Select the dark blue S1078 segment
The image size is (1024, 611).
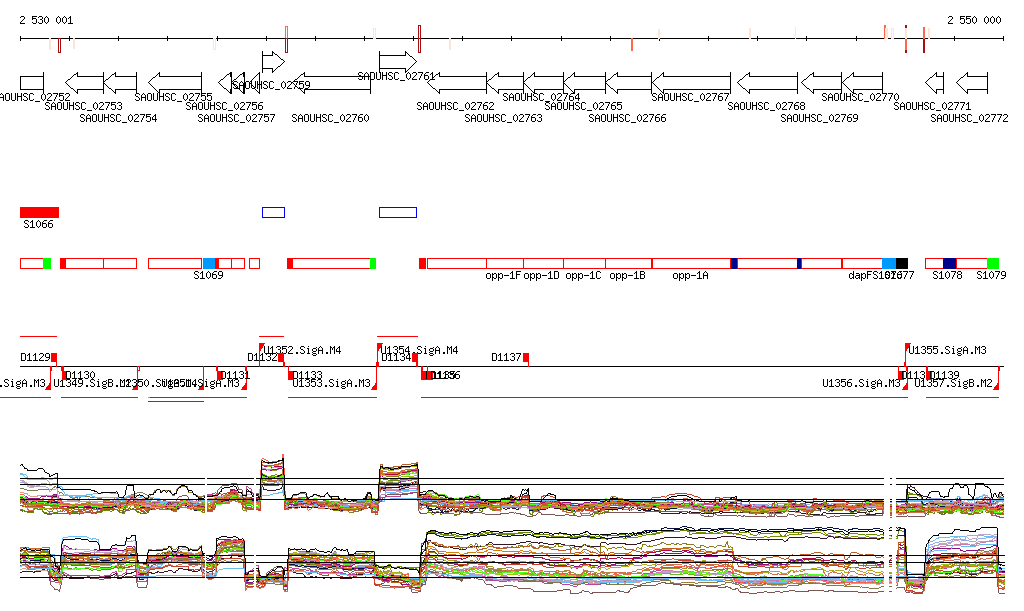tap(949, 264)
